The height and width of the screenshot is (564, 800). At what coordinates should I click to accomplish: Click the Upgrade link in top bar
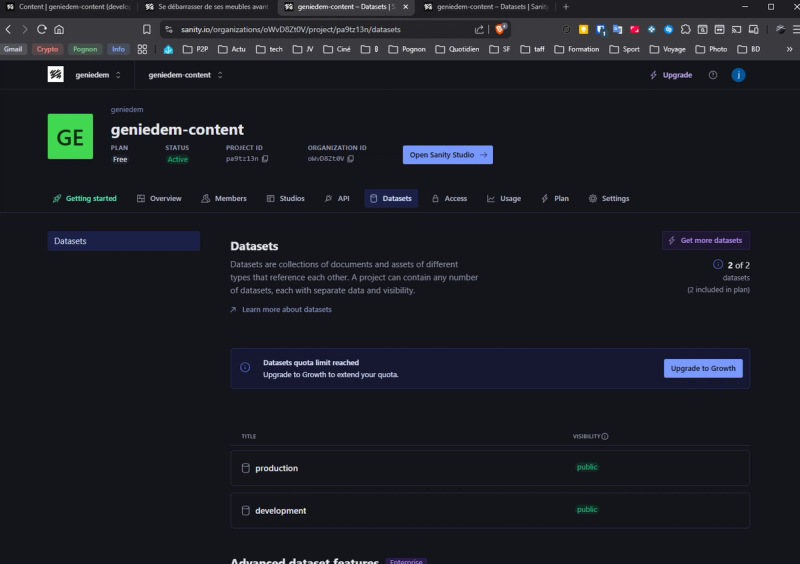click(x=670, y=75)
